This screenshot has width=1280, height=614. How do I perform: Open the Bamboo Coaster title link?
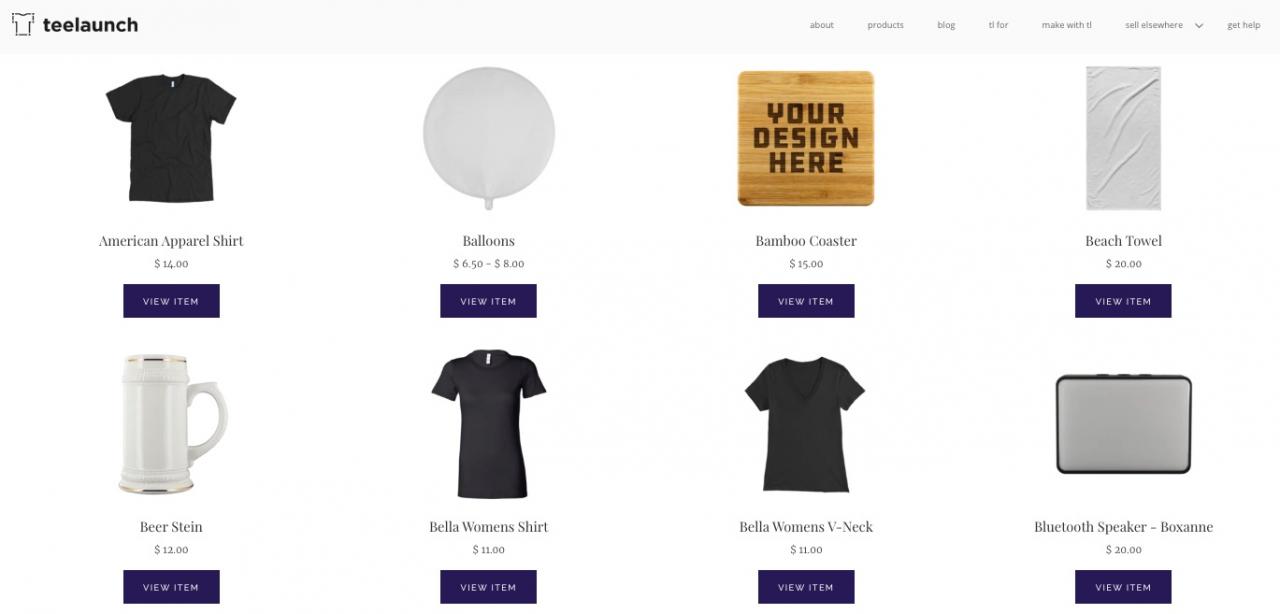tap(806, 241)
